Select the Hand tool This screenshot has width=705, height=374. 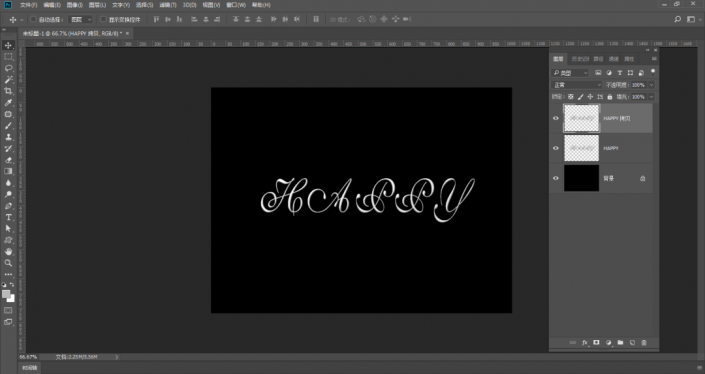tap(8, 252)
